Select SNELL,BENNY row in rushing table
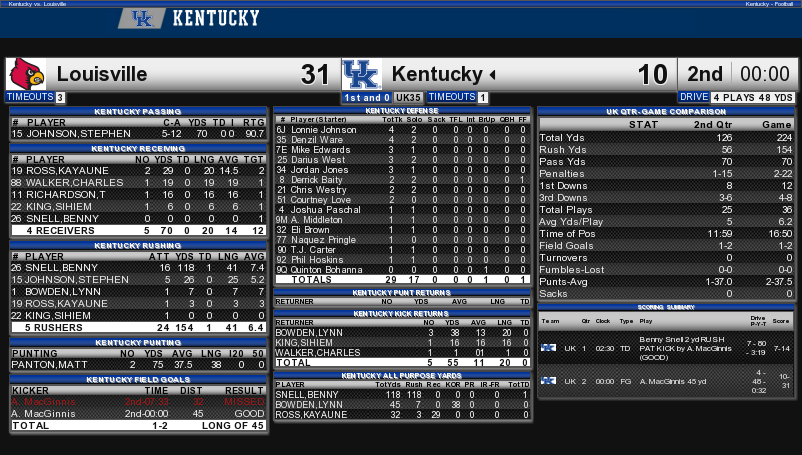Image resolution: width=802 pixels, height=455 pixels. click(x=138, y=267)
